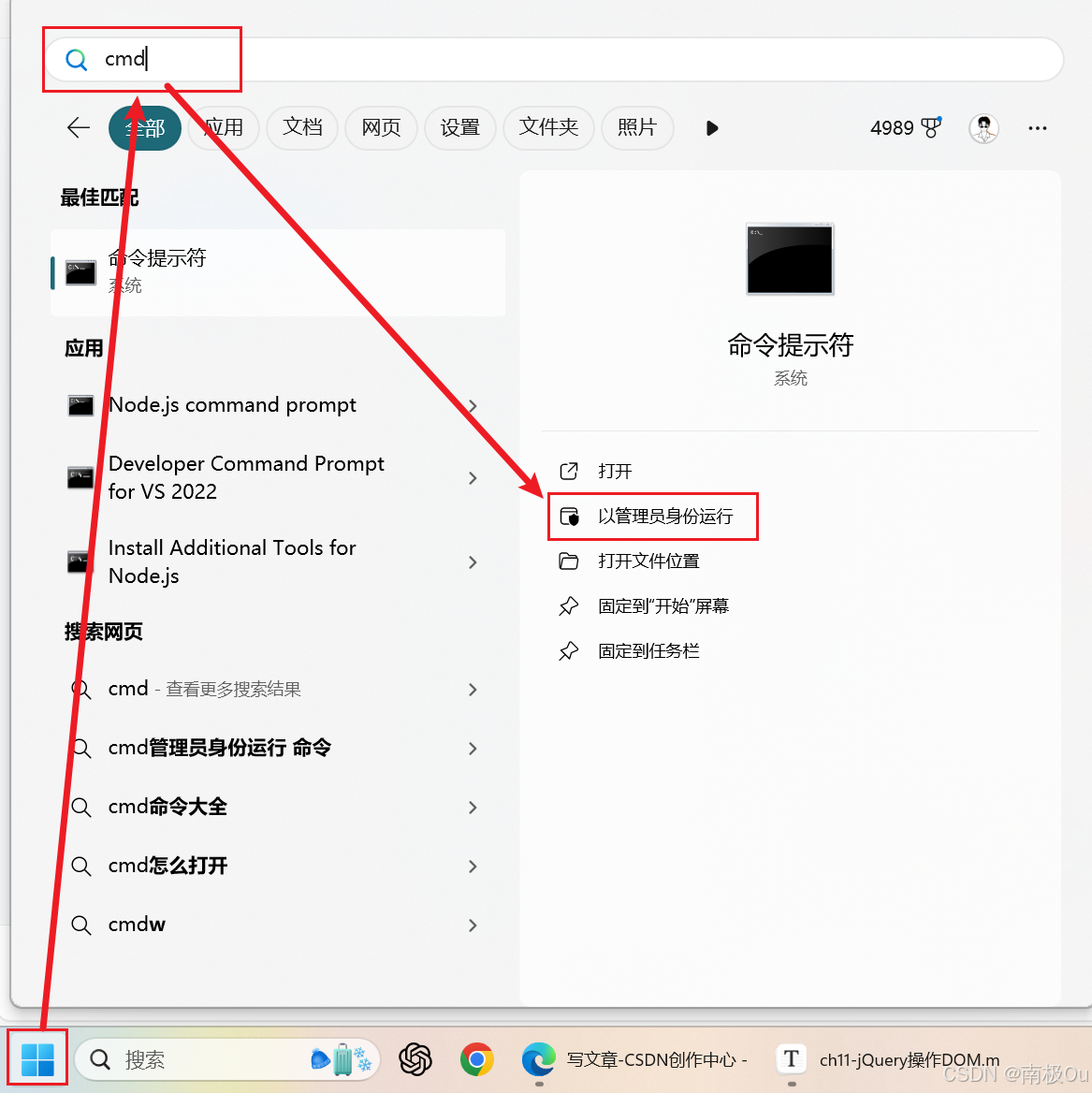Open the Typora ch11-jQuery document
1092x1093 pixels.
click(889, 1060)
